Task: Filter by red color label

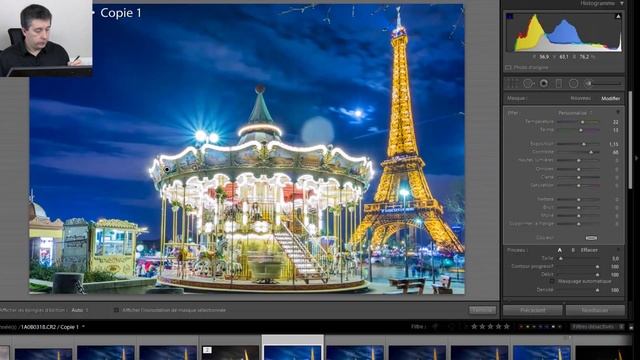Action: point(521,327)
